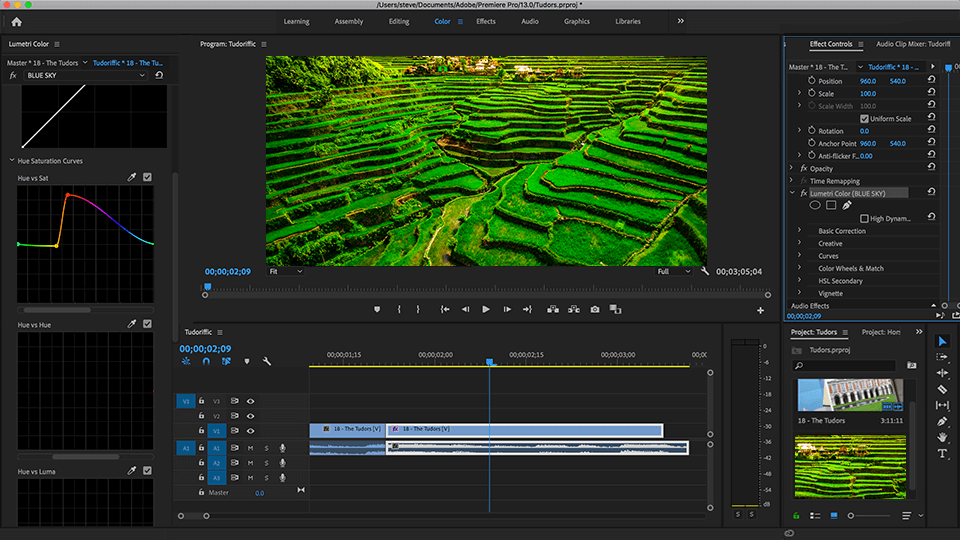Image resolution: width=960 pixels, height=540 pixels.
Task: Show more workspaces chevron
Action: [681, 21]
